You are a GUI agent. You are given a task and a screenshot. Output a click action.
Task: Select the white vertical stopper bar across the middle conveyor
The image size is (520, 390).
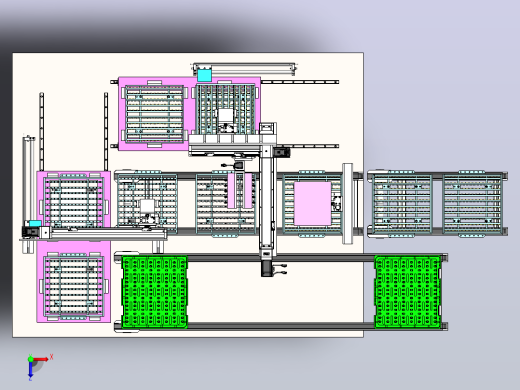tap(348, 204)
